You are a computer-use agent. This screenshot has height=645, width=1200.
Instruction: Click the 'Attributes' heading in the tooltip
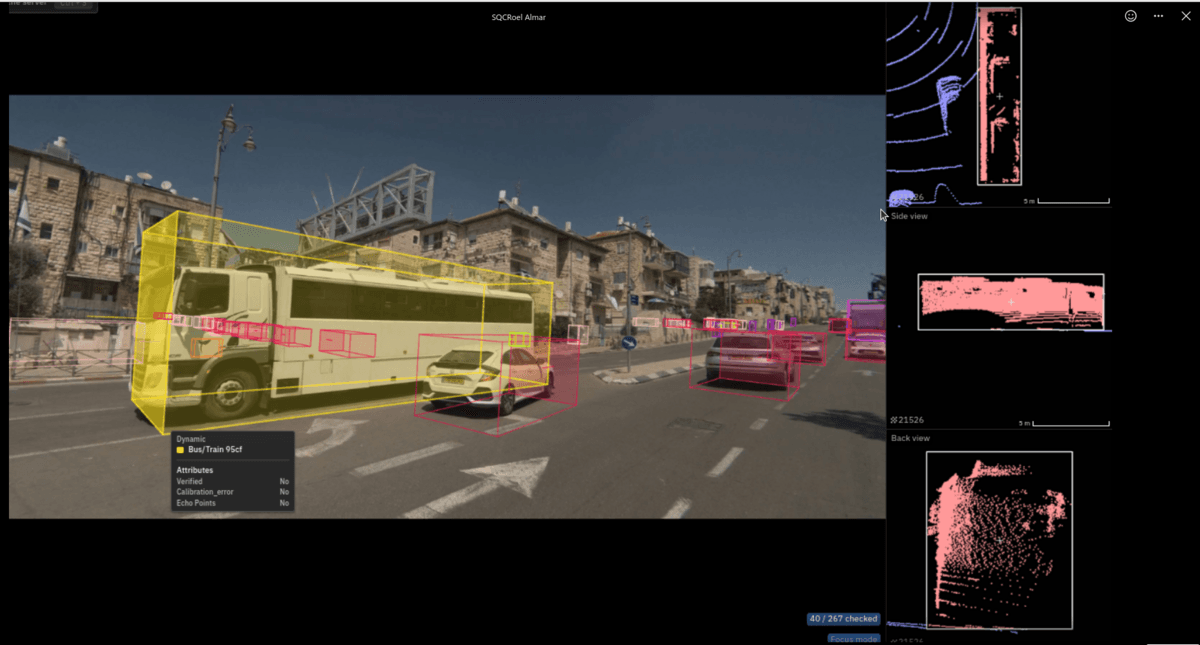pyautogui.click(x=195, y=470)
